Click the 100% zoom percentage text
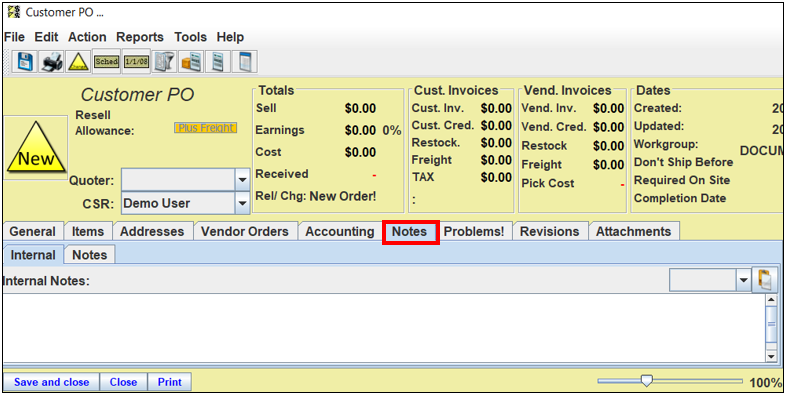This screenshot has width=787, height=396. 765,383
